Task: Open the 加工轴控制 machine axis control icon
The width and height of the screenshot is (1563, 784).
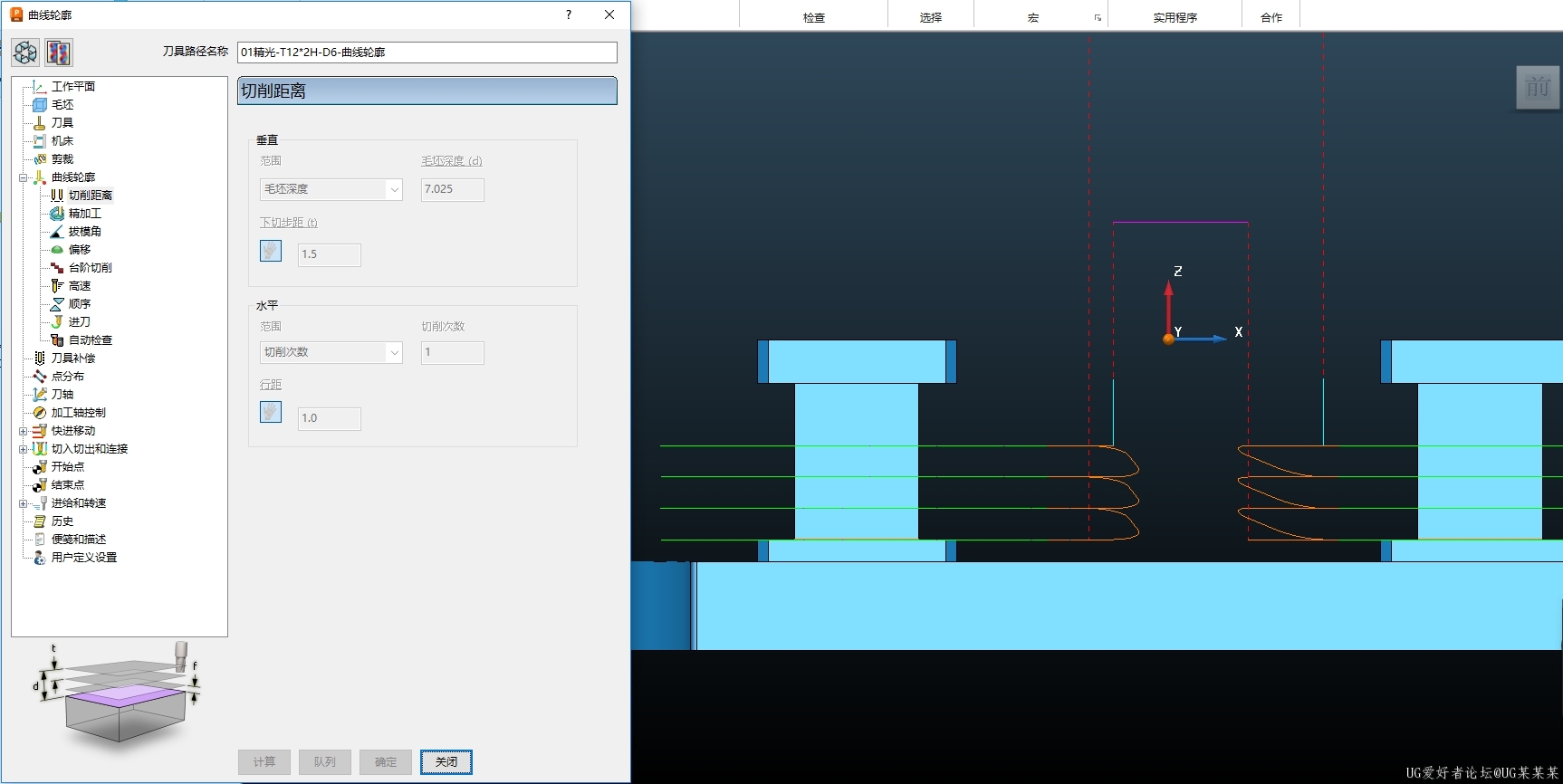Action: [40, 413]
